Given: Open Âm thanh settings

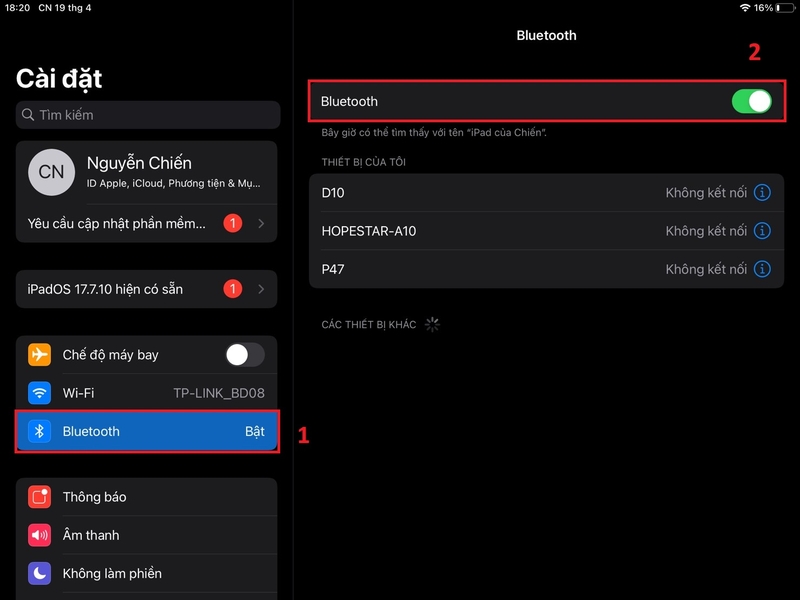Looking at the screenshot, I should 146,535.
